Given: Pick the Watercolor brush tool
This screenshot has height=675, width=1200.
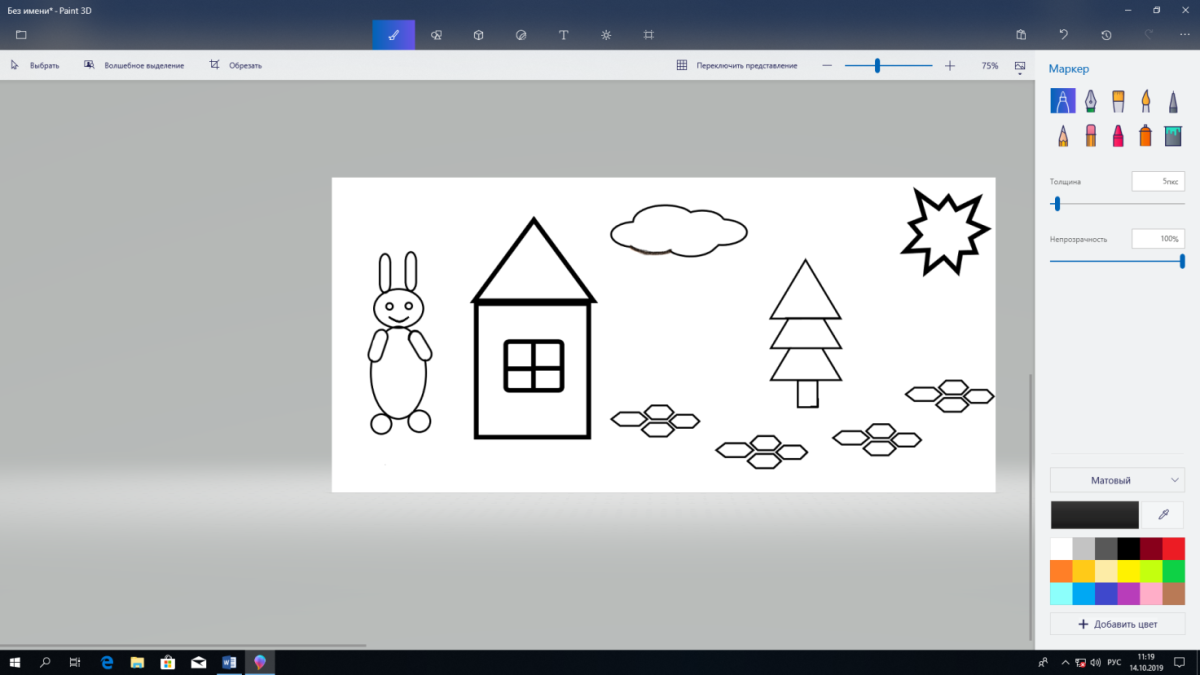Looking at the screenshot, I should tap(1146, 101).
